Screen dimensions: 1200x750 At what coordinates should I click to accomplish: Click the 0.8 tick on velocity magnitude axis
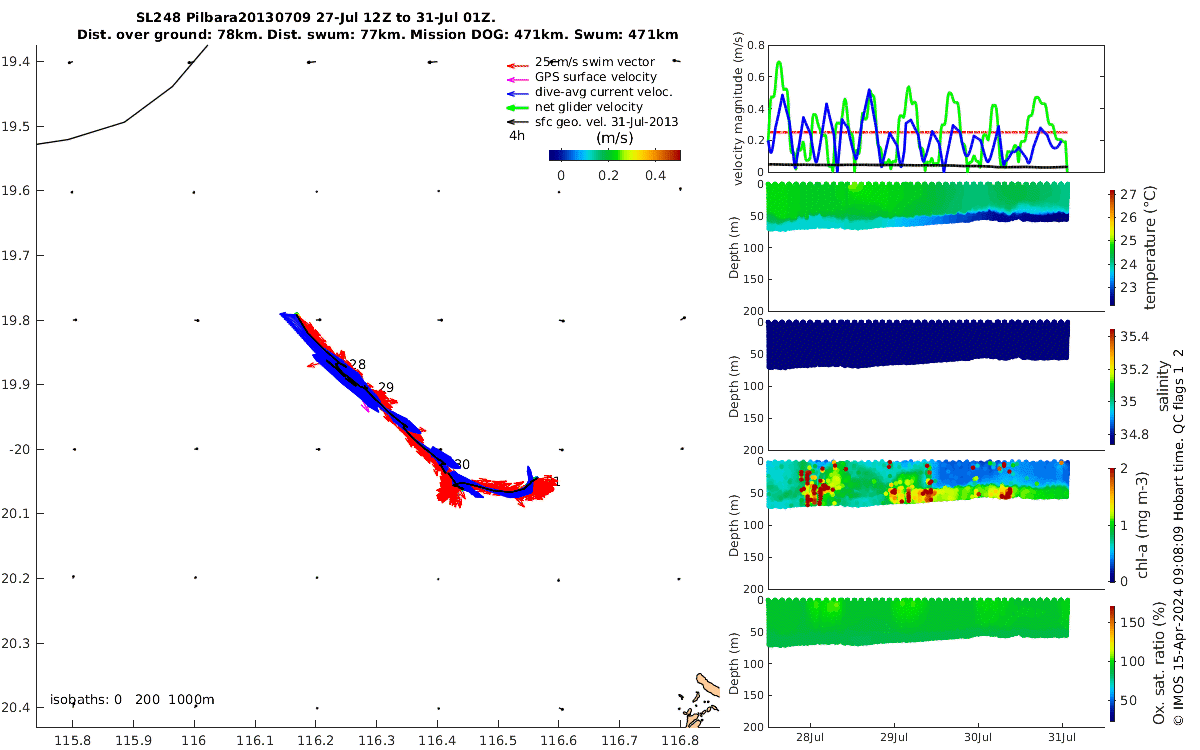755,45
